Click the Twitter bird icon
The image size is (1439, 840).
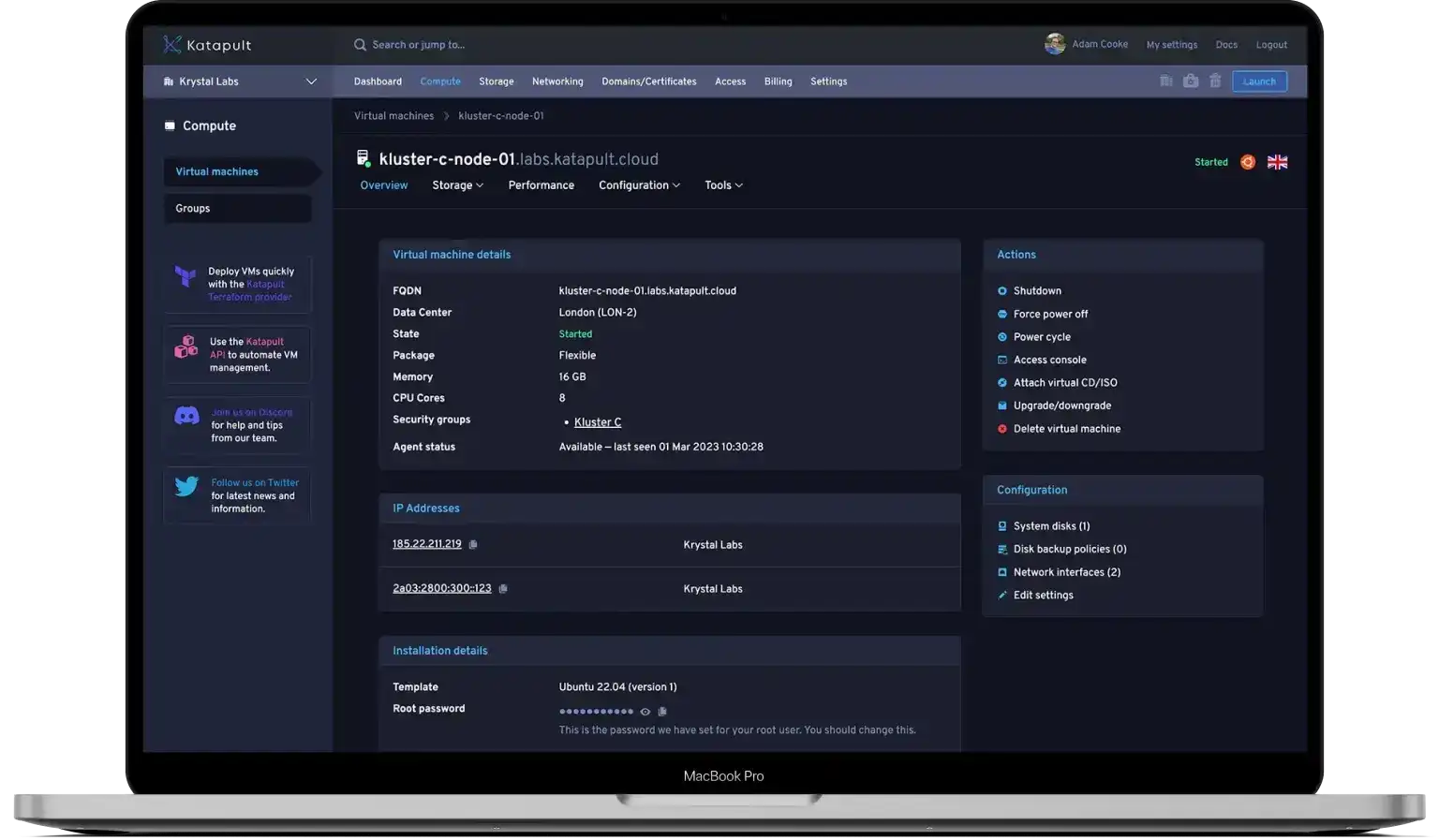(186, 486)
